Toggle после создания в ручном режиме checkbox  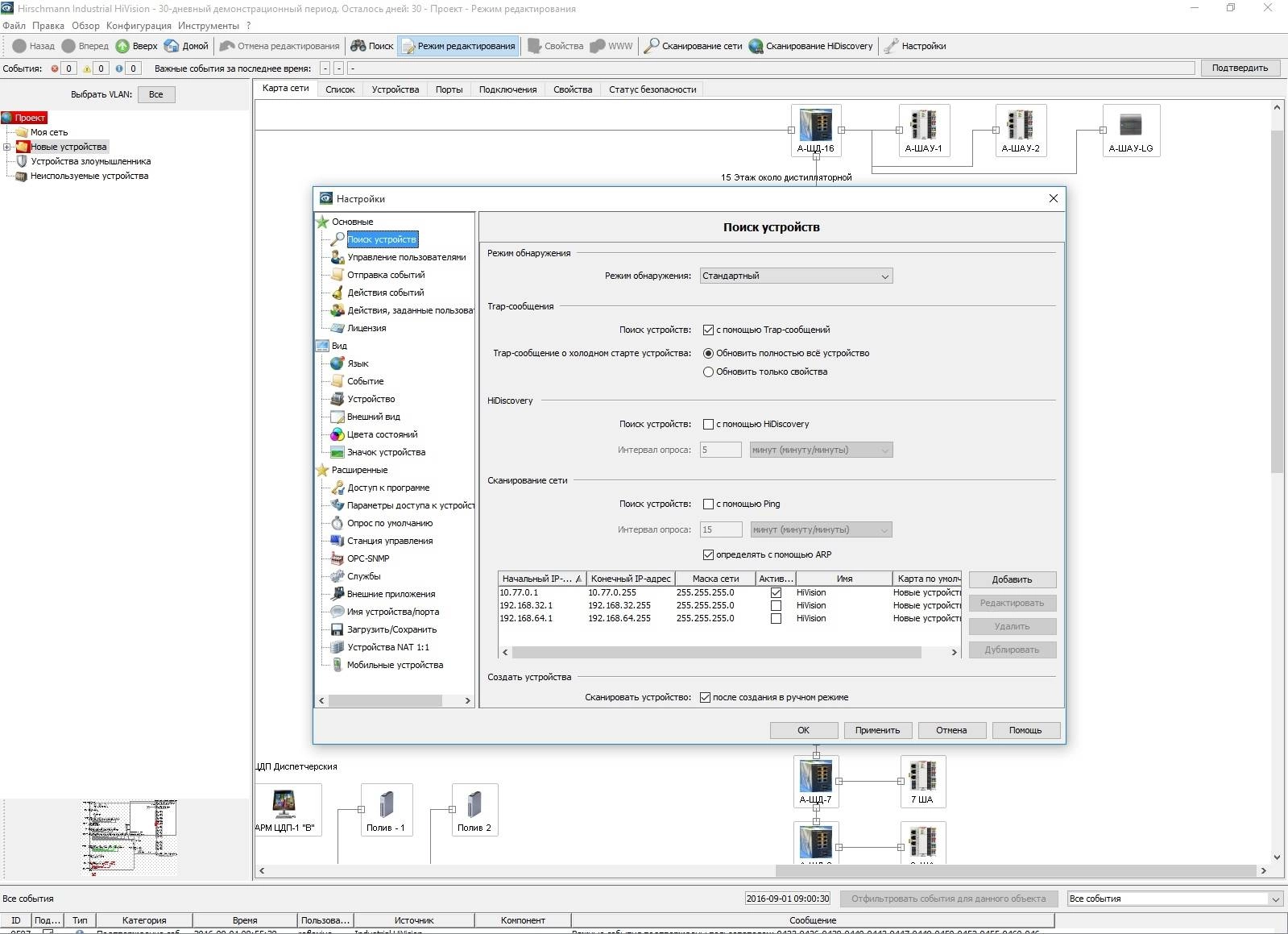706,697
